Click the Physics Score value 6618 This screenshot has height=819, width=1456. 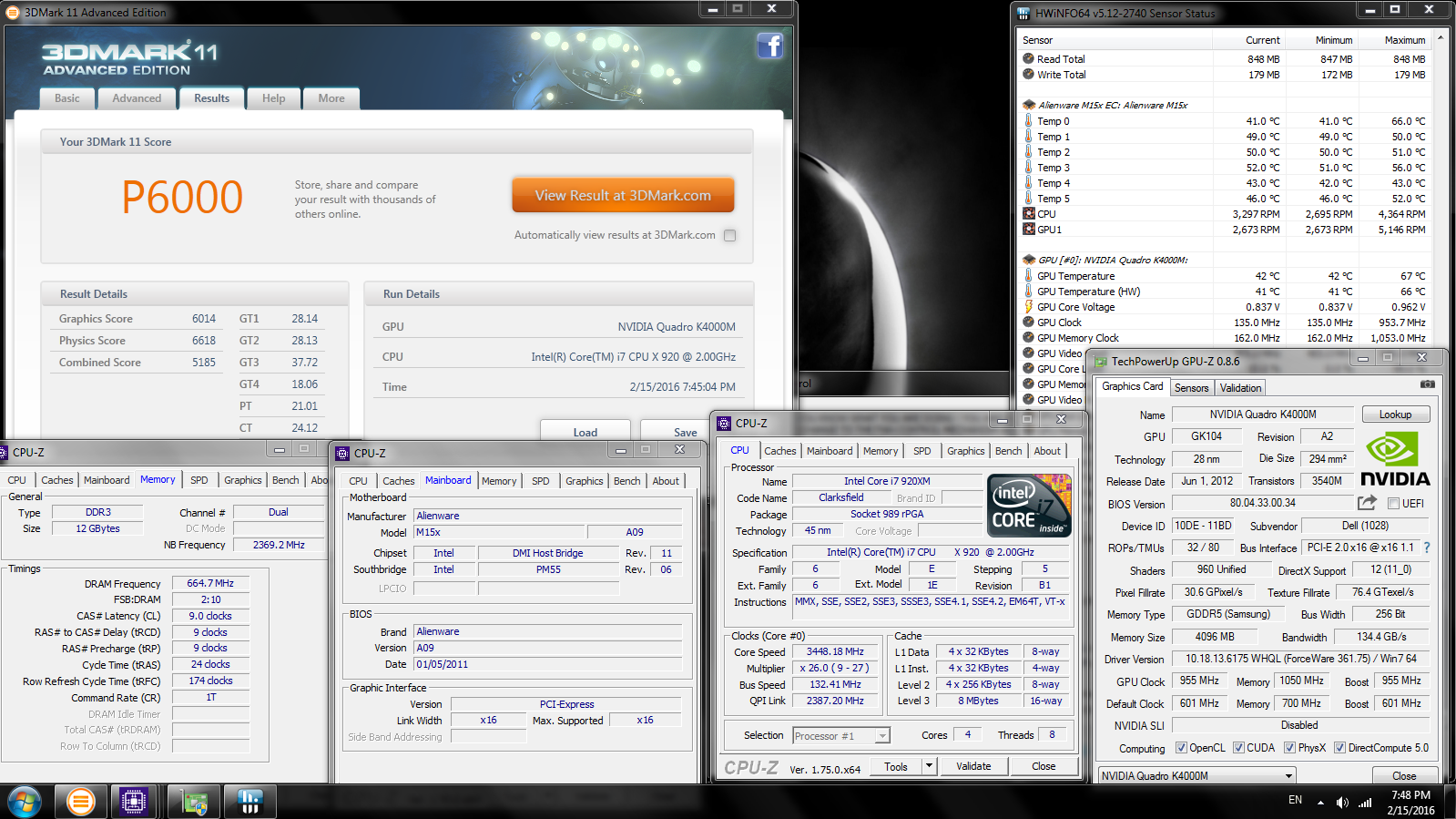coord(204,341)
